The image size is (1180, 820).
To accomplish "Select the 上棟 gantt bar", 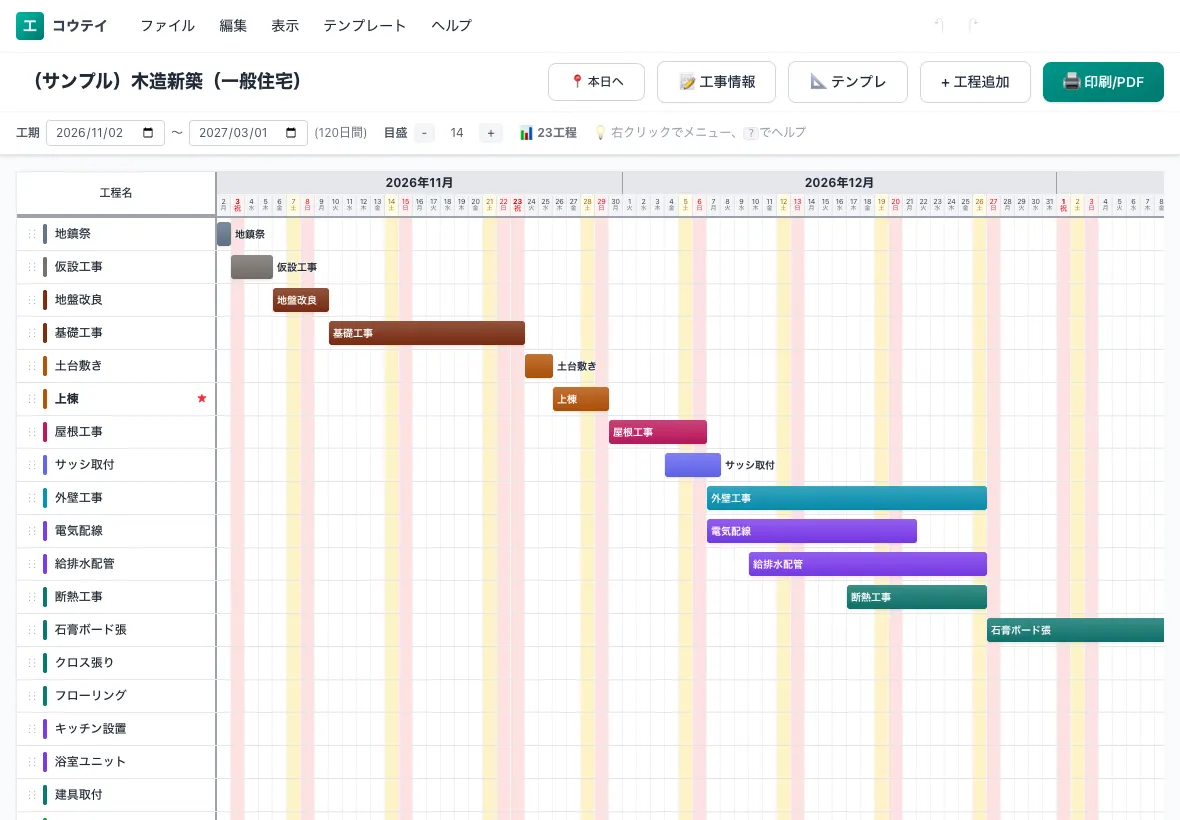I will coord(581,399).
